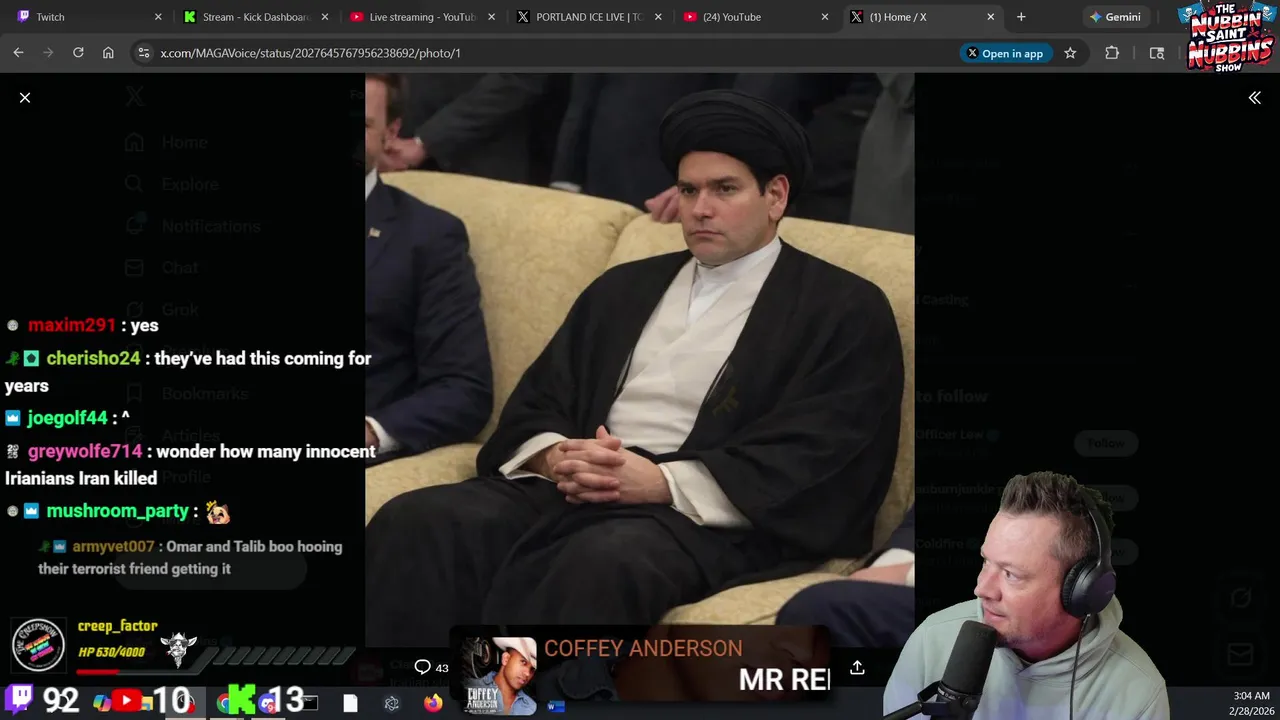This screenshot has height=720, width=1280.
Task: Click the dimmed Bookmarks link in X sidebar
Action: (x=204, y=394)
